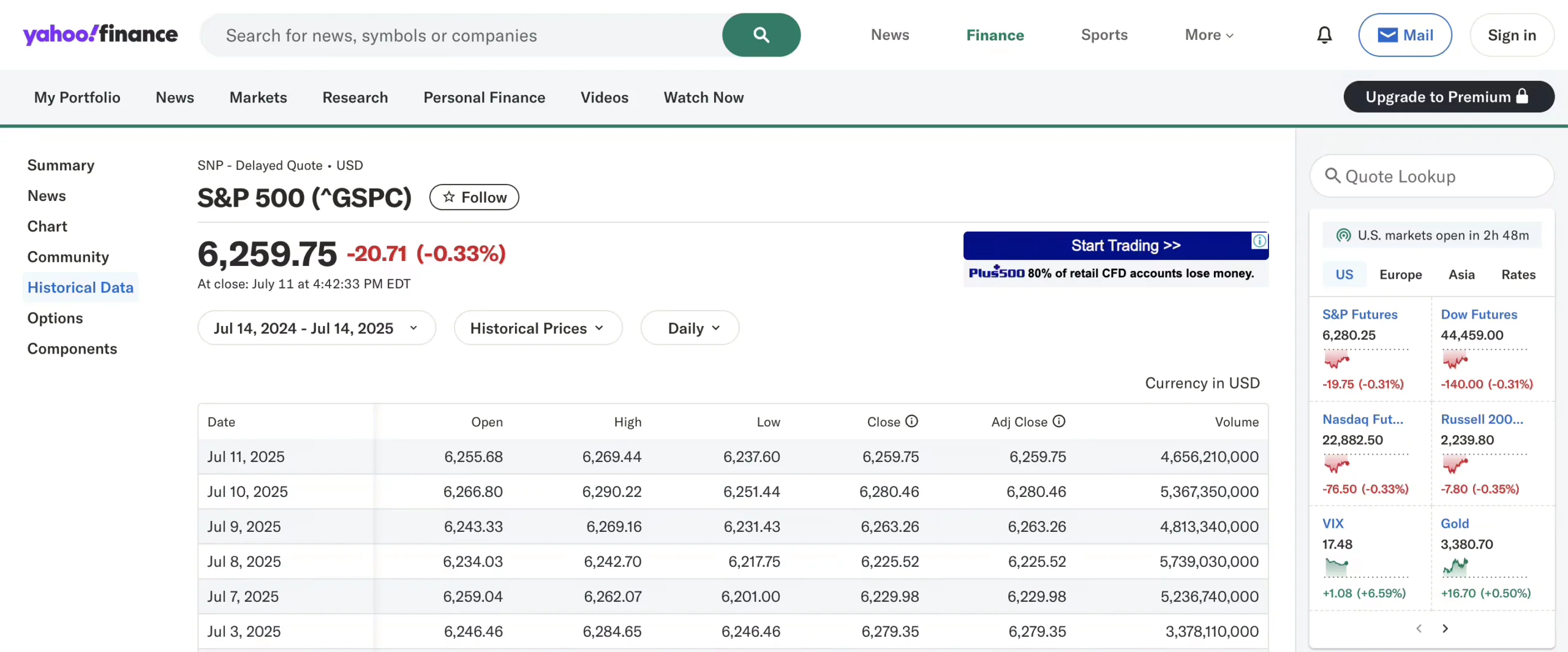Click the 6,263.26 close value for Jul 9
The width and height of the screenshot is (1568, 652).
coord(889,526)
